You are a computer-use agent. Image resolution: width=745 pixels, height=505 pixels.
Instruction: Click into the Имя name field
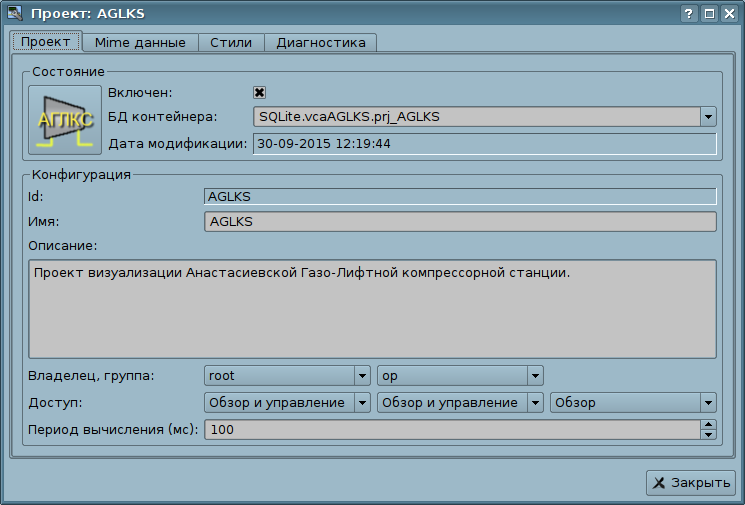[x=460, y=222]
